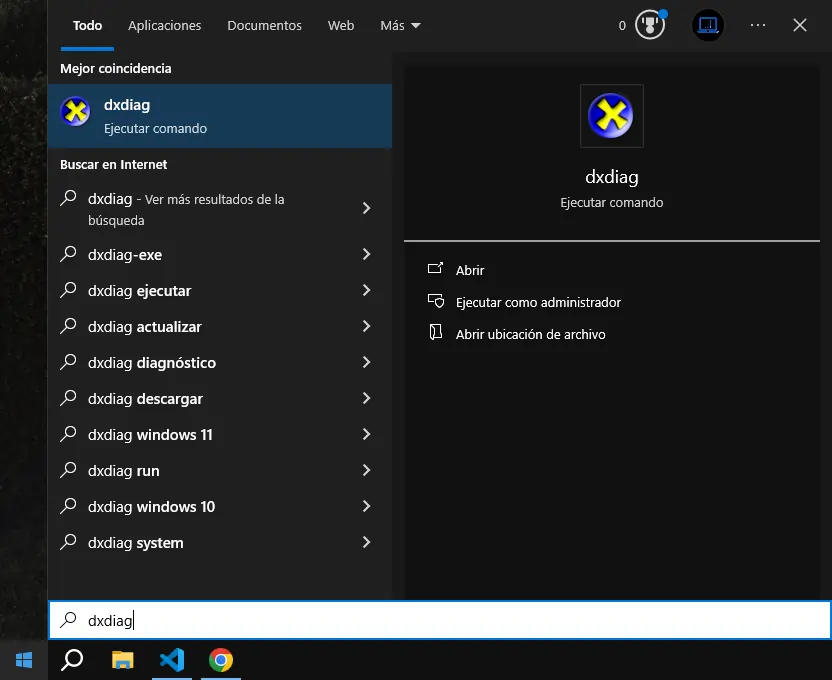Open the Windows Start menu
832x680 pixels.
(24, 660)
